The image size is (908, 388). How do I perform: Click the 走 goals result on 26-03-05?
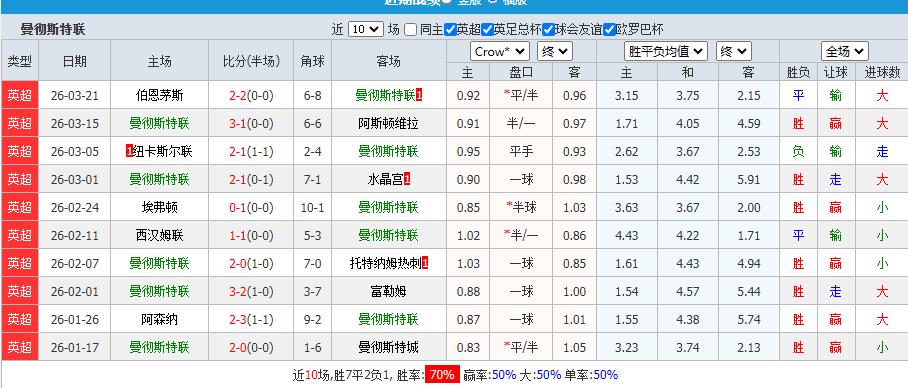coord(882,152)
